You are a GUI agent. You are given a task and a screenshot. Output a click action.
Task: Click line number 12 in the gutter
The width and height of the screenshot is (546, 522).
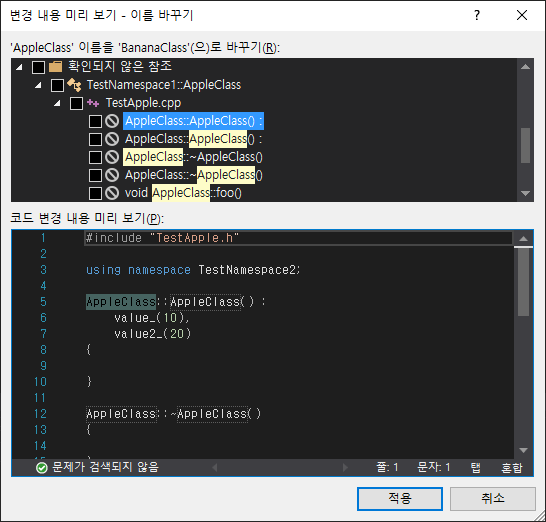tap(40, 414)
